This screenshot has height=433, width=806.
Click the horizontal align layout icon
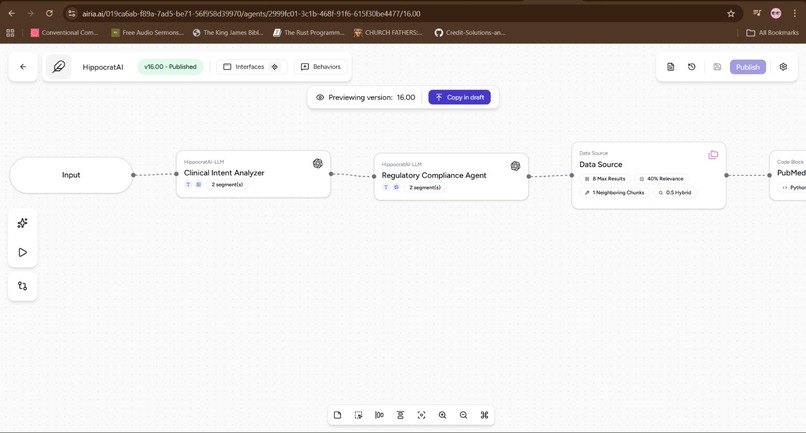click(379, 416)
